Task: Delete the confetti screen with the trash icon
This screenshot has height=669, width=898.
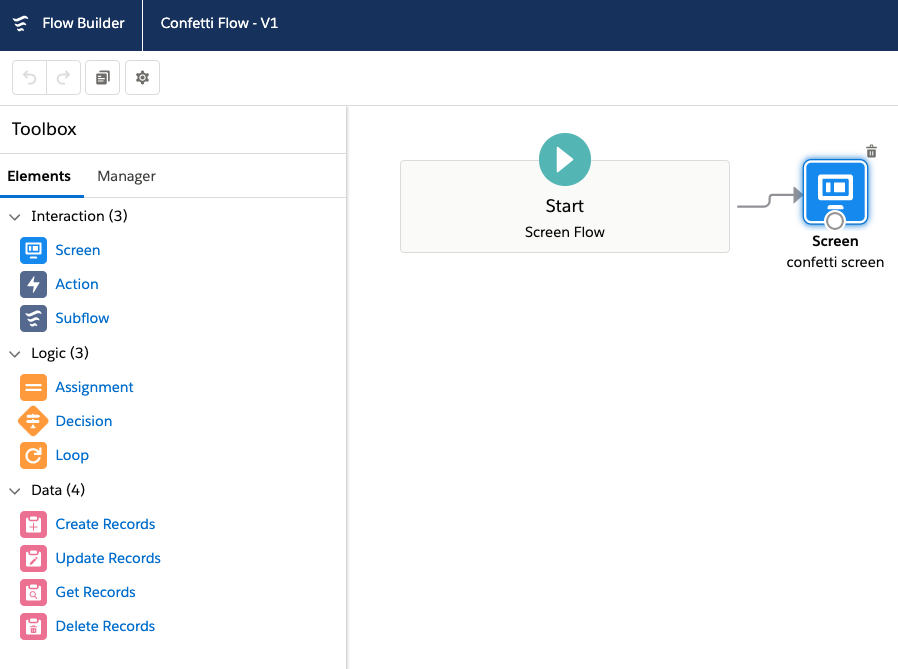Action: [871, 150]
